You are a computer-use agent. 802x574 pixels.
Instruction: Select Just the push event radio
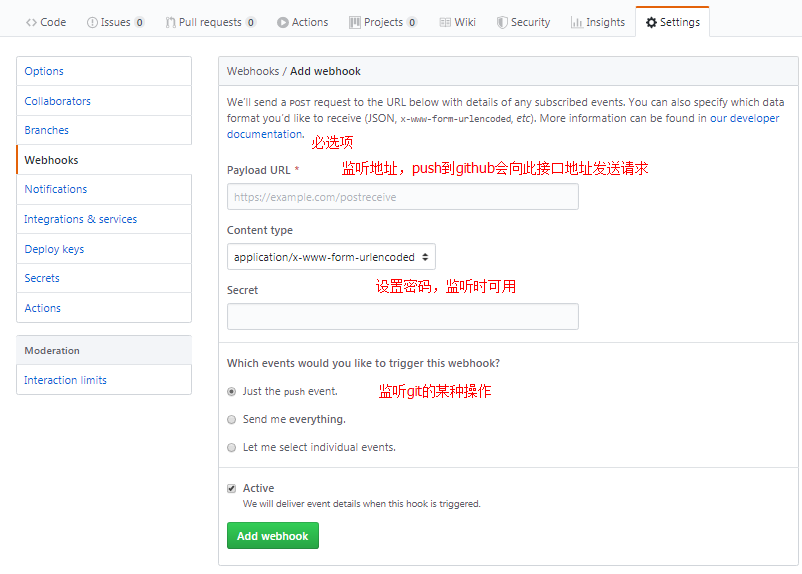click(x=232, y=392)
